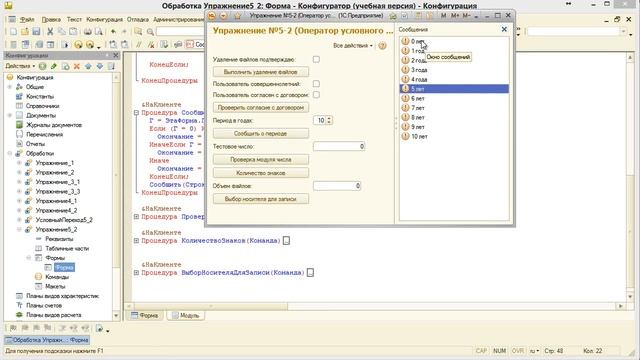Click the Open file folder icon in toolbar

[25, 31]
